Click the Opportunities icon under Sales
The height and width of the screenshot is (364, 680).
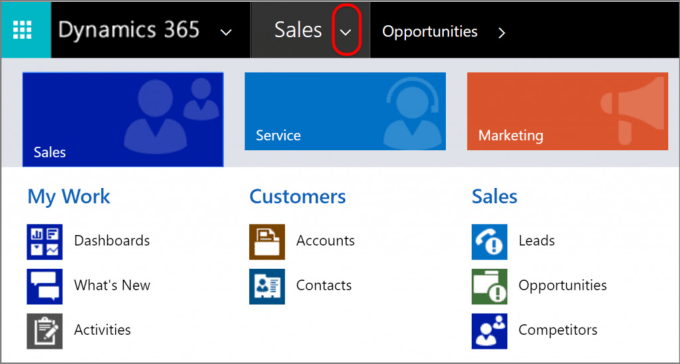click(x=490, y=286)
